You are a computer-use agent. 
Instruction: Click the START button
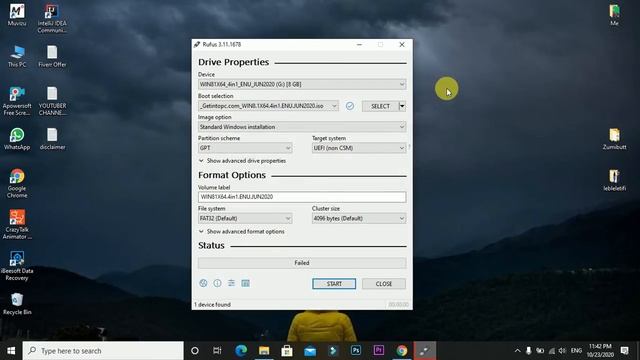(x=334, y=284)
